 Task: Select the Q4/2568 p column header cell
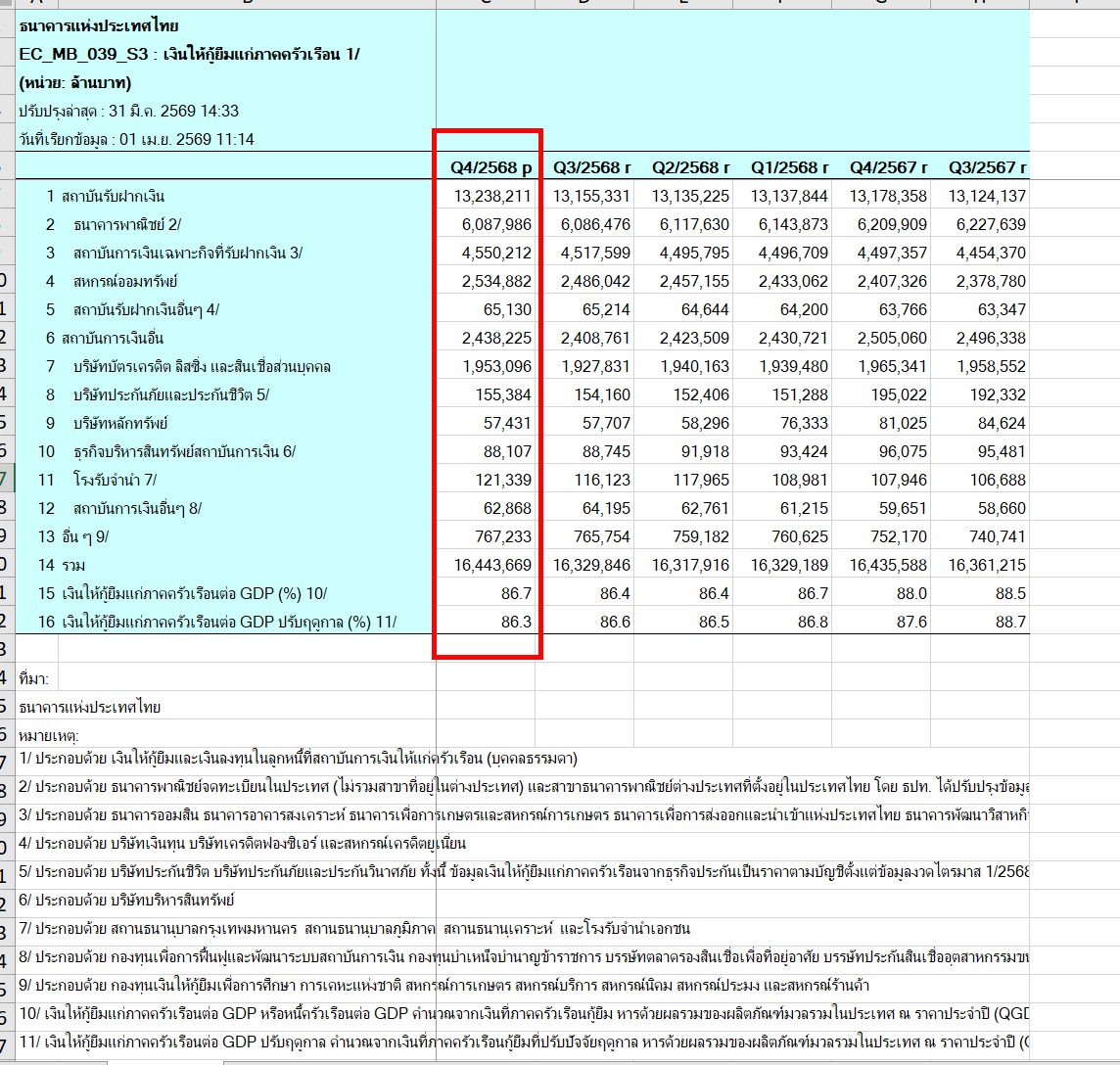[x=490, y=167]
